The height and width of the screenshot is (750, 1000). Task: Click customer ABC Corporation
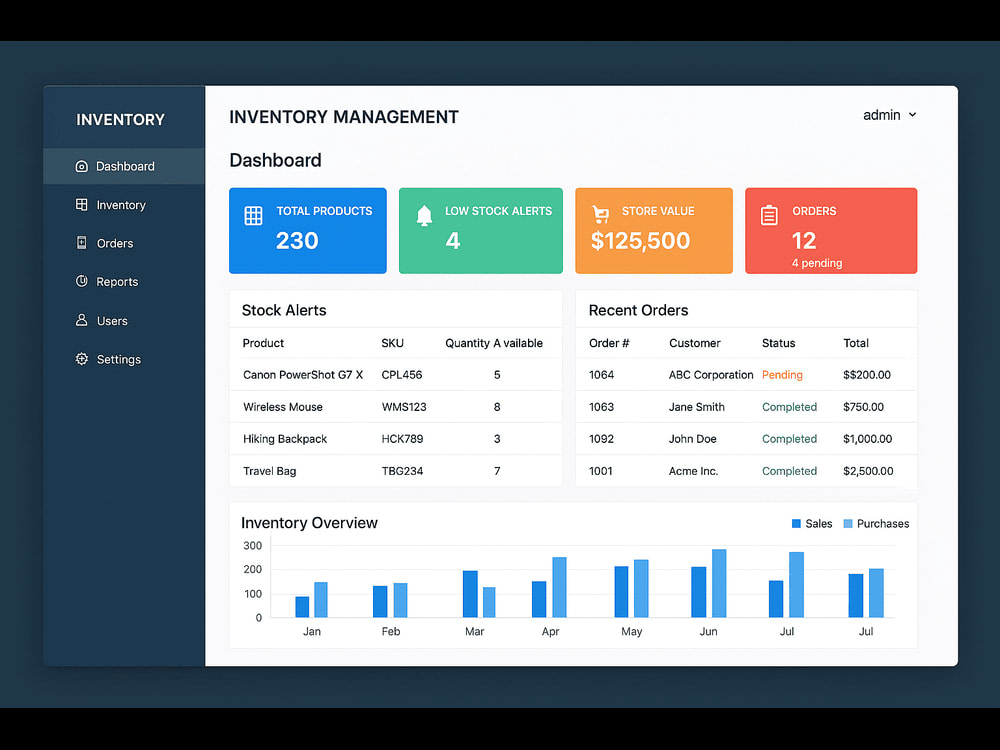[x=711, y=375]
